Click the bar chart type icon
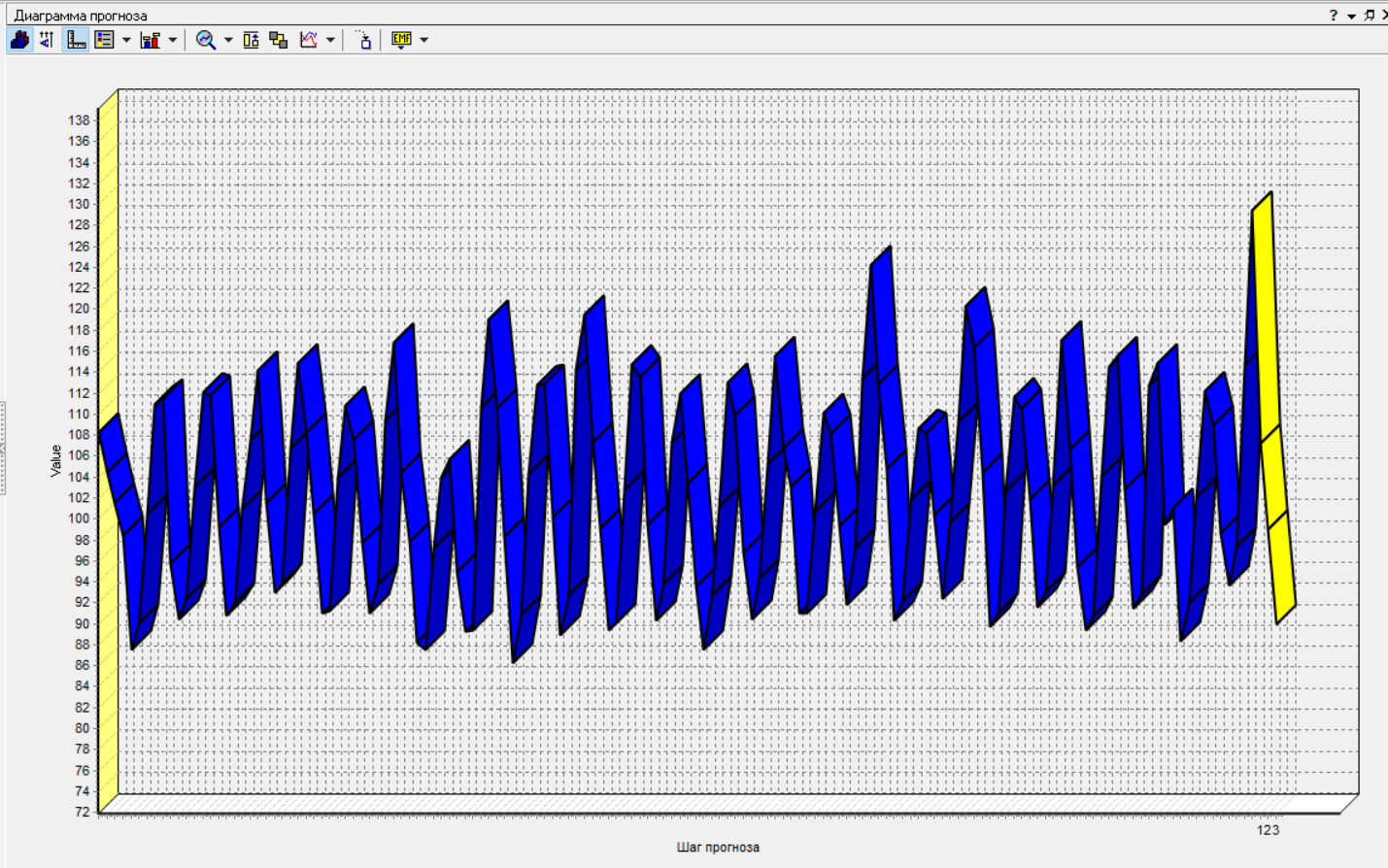This screenshot has width=1388, height=868. pos(151,40)
